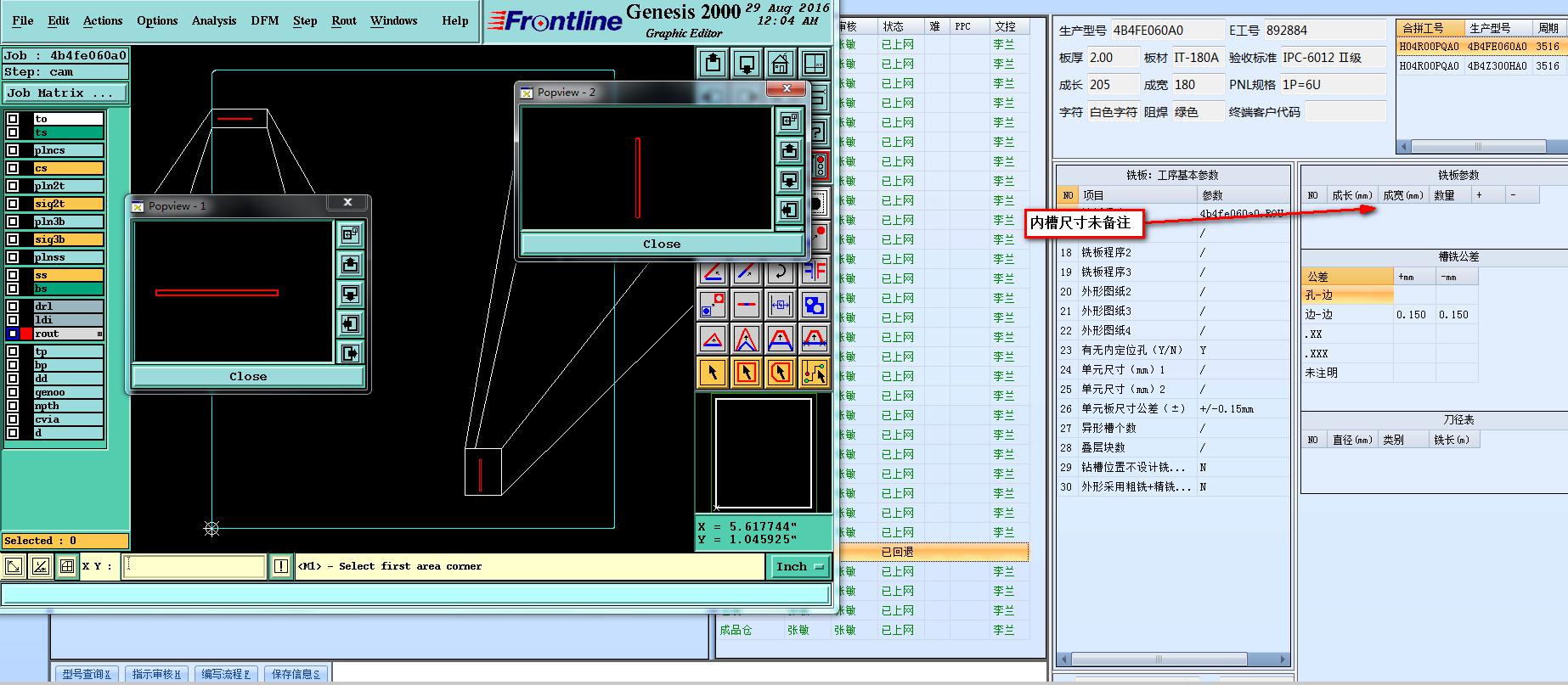
Task: Click the traffic light status icon
Action: (x=820, y=165)
